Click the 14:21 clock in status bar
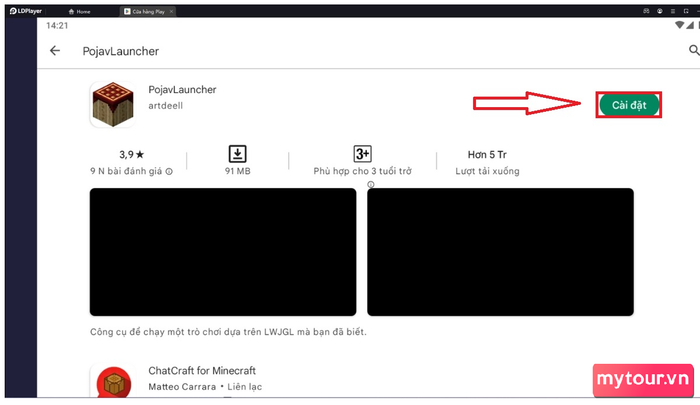700x405 pixels. (57, 25)
